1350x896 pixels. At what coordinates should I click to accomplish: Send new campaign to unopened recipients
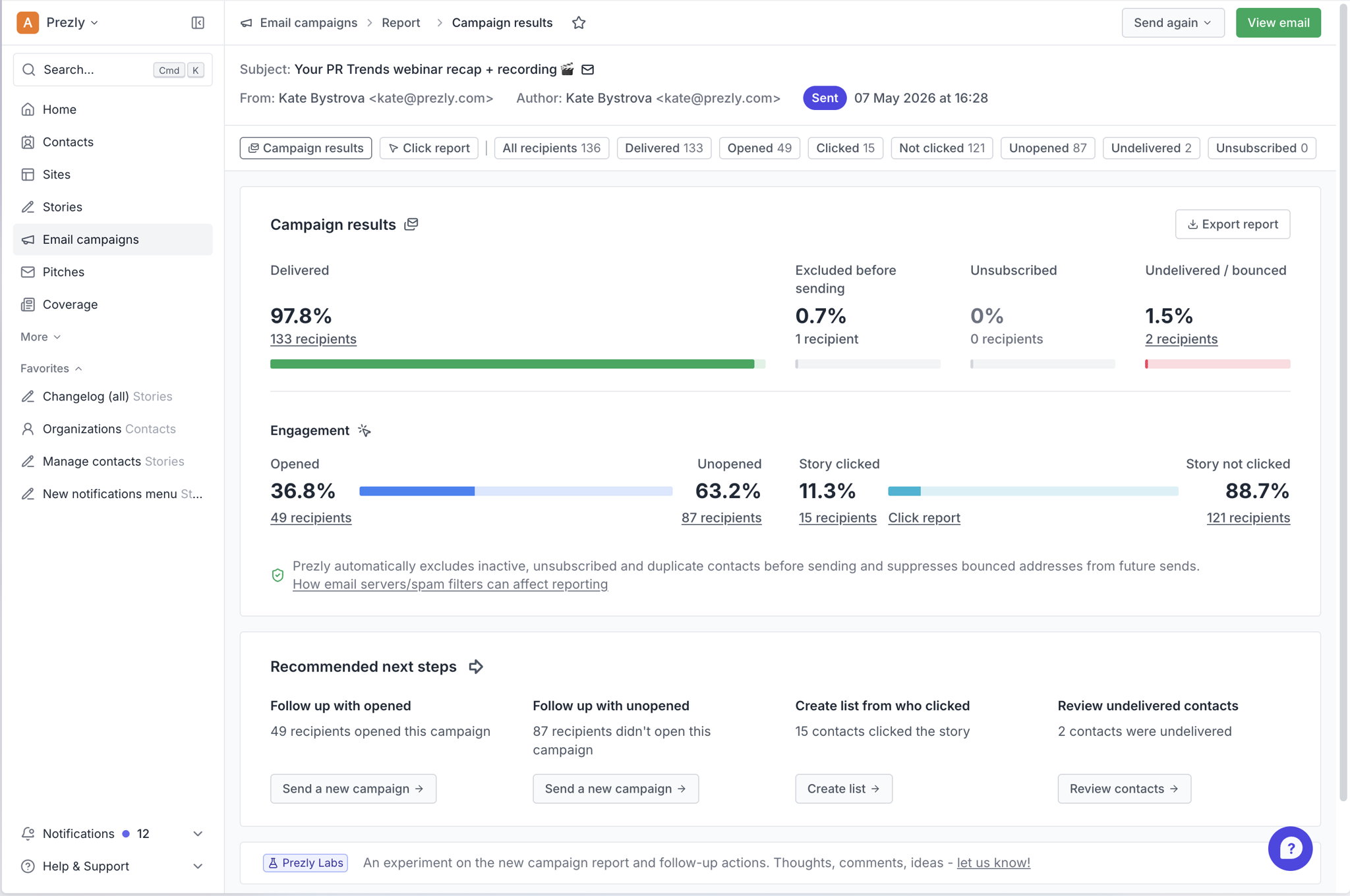(616, 789)
